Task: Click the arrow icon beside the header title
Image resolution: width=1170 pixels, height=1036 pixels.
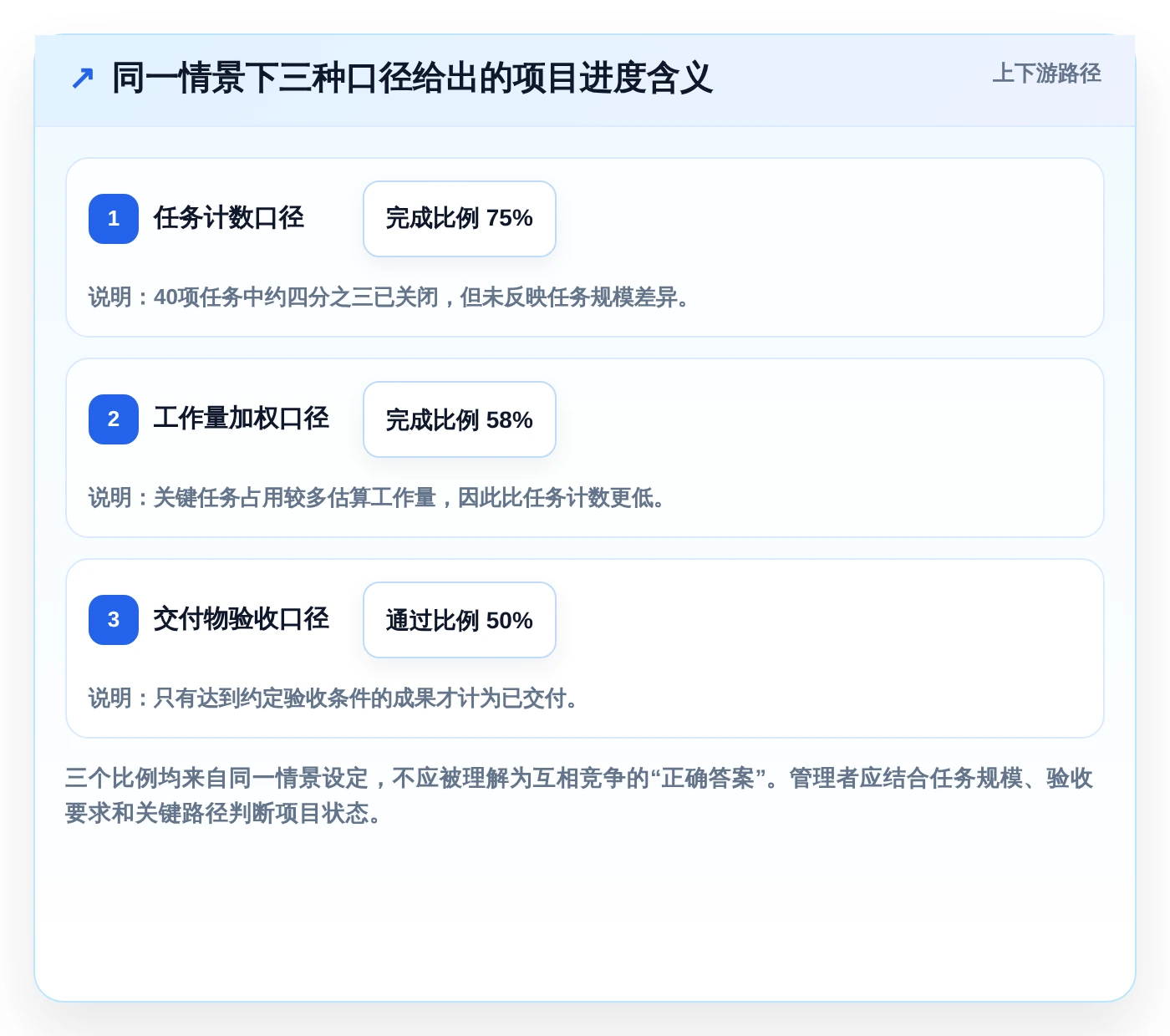Action: coord(82,79)
